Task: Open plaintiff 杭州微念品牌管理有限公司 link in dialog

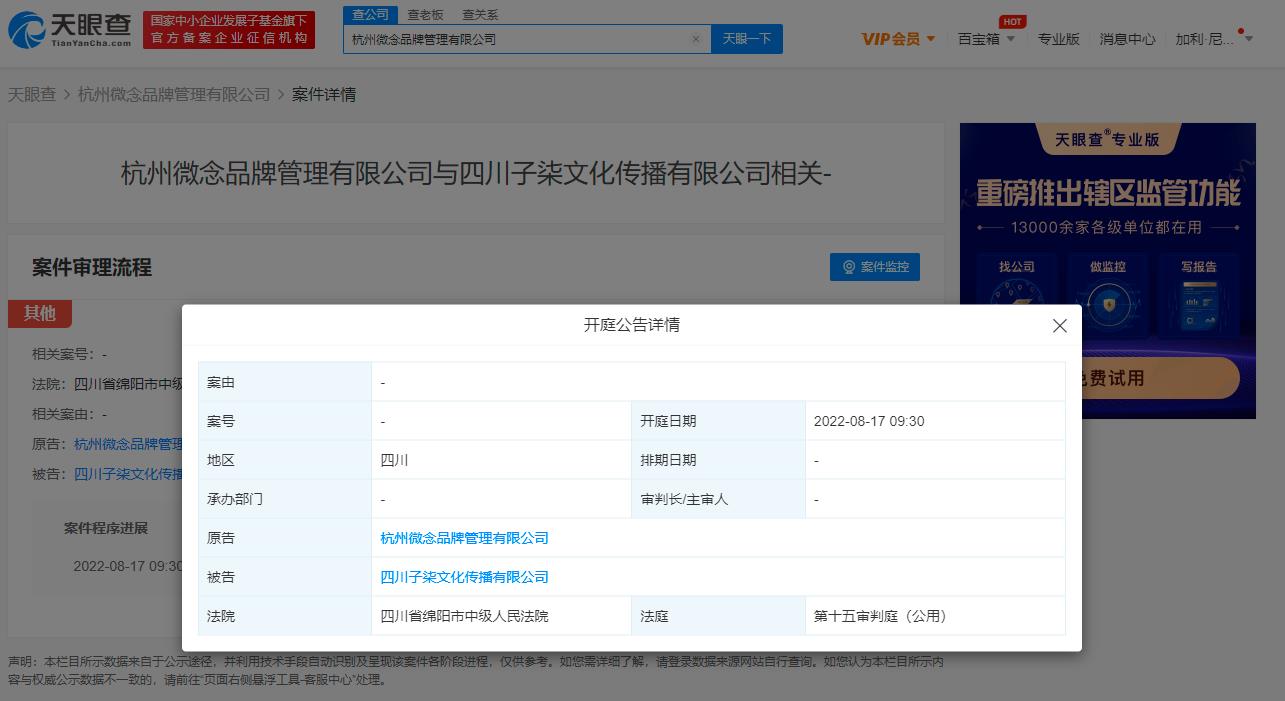Action: [465, 538]
